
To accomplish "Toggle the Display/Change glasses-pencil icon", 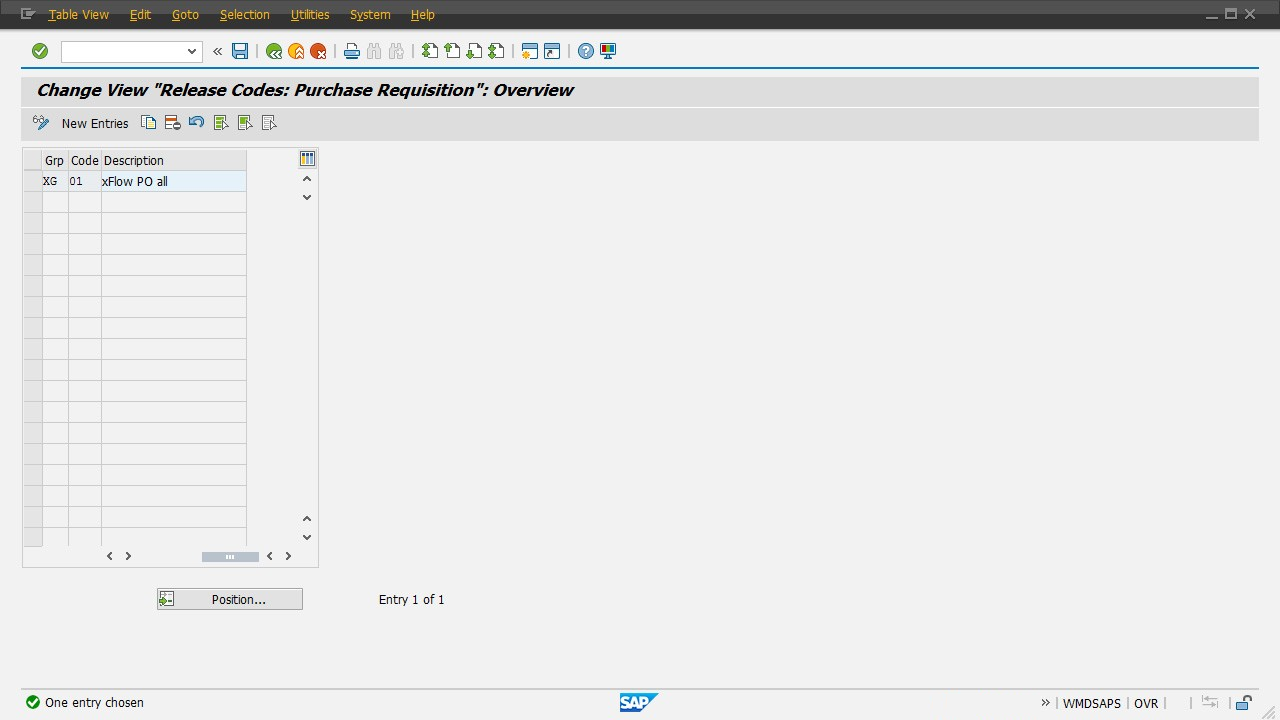I will click(x=41, y=123).
